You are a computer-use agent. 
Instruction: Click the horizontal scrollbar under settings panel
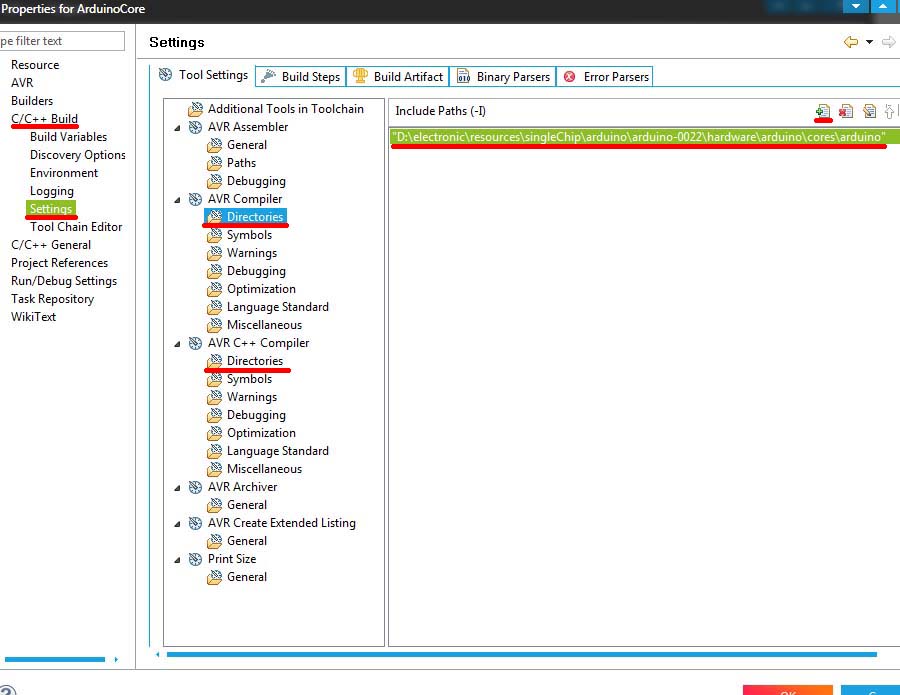click(521, 654)
